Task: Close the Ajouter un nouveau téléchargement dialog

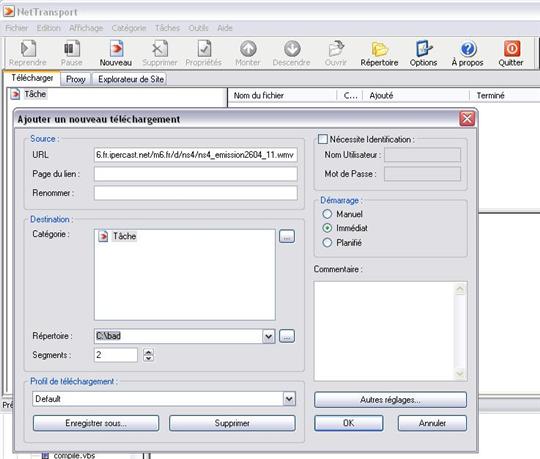Action: (467, 119)
